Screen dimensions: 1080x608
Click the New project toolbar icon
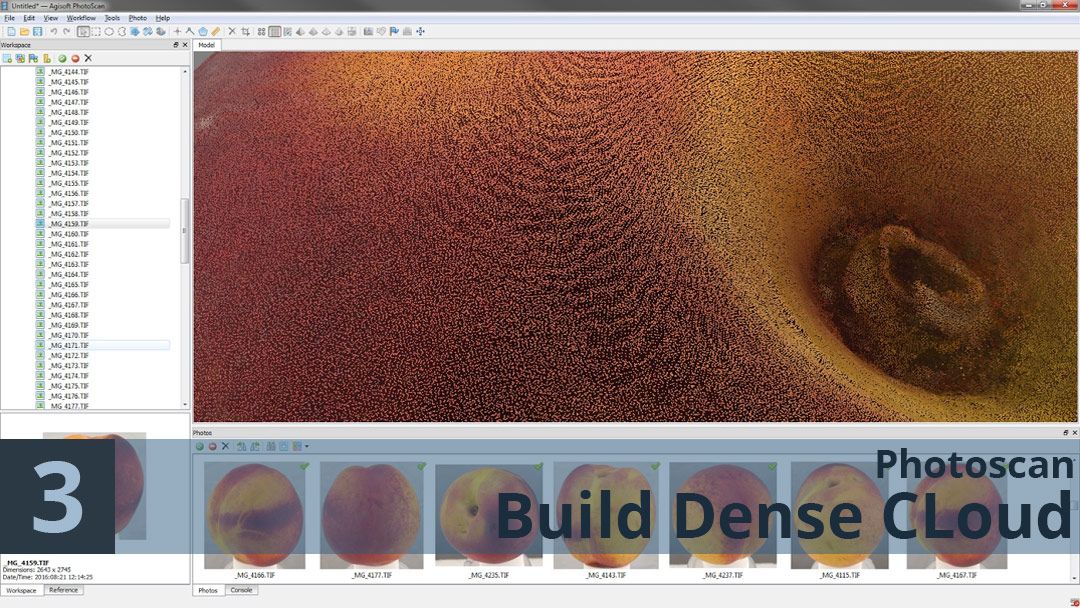pos(11,32)
